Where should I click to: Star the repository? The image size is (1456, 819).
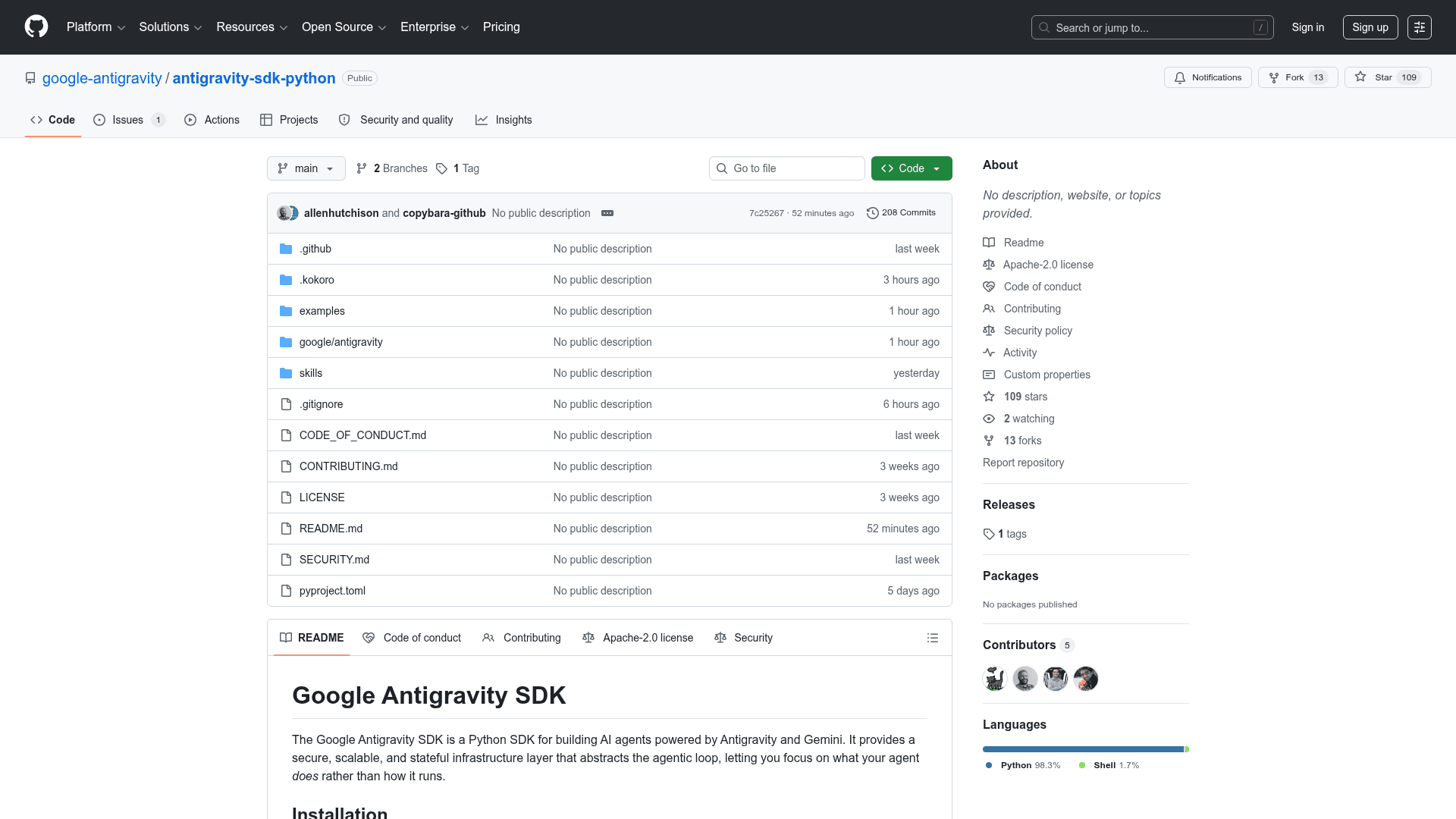1387,77
